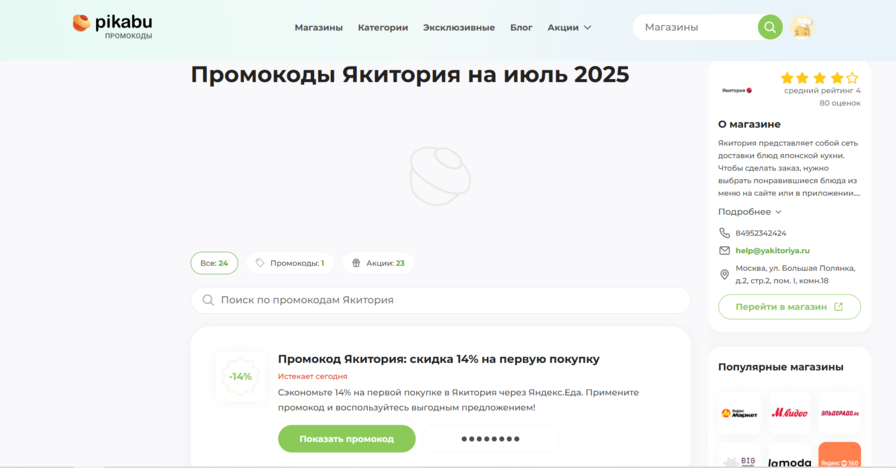This screenshot has width=896, height=468.
Task: Expand the Акции dropdown menu
Action: click(569, 27)
